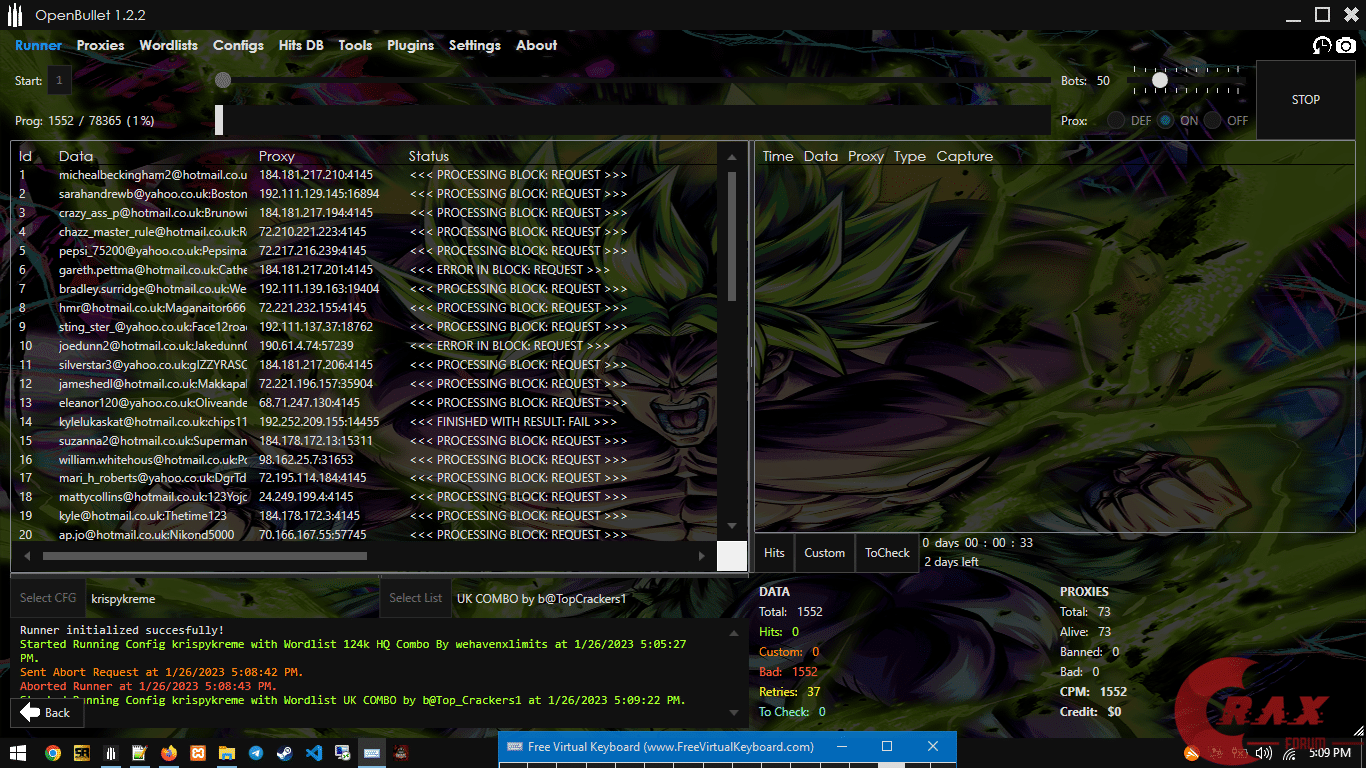Show the ToCheck results tab
1366x768 pixels.
pos(888,553)
